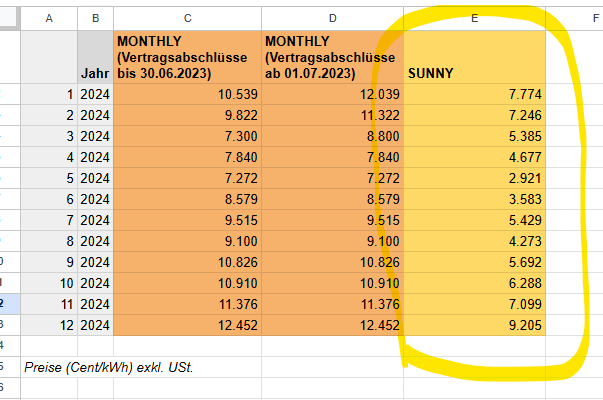Click SUNNY value 7.099
The height and width of the screenshot is (400, 603).
pos(475,304)
